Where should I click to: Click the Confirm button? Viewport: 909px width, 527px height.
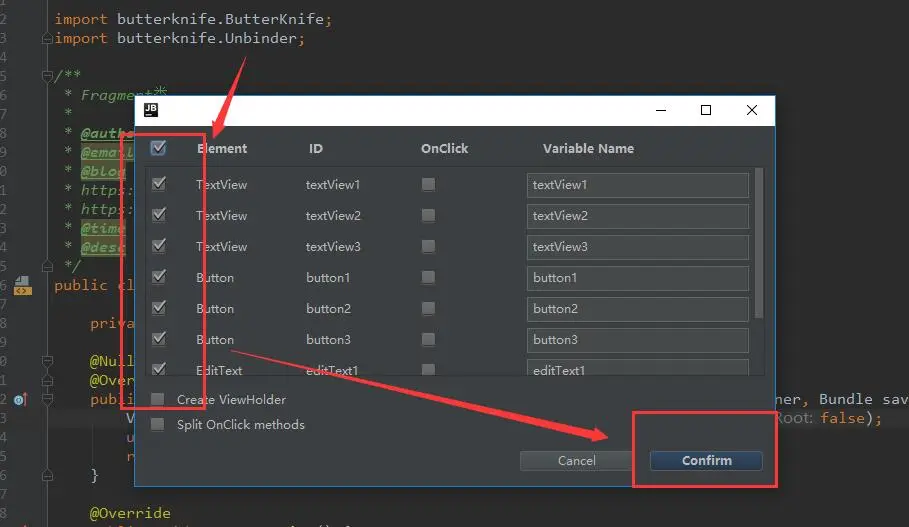point(706,460)
